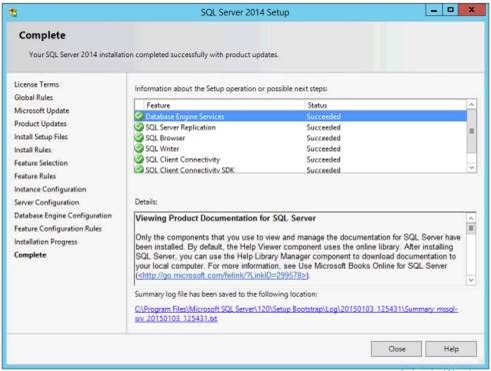
Task: Select the SQL Writer row
Action: (300, 149)
